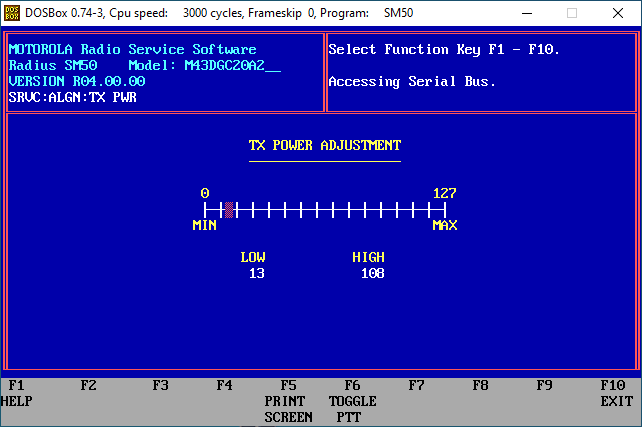The width and height of the screenshot is (642, 427).
Task: Select the HIGH power value 108
Action: [373, 273]
